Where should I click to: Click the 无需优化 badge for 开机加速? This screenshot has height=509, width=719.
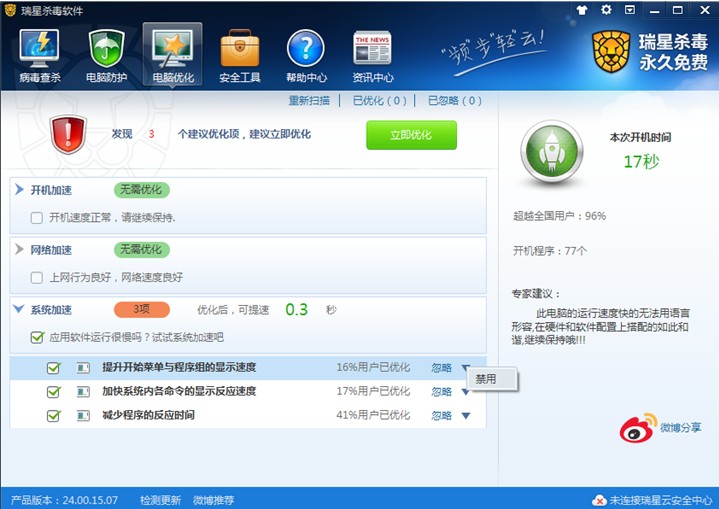click(142, 190)
